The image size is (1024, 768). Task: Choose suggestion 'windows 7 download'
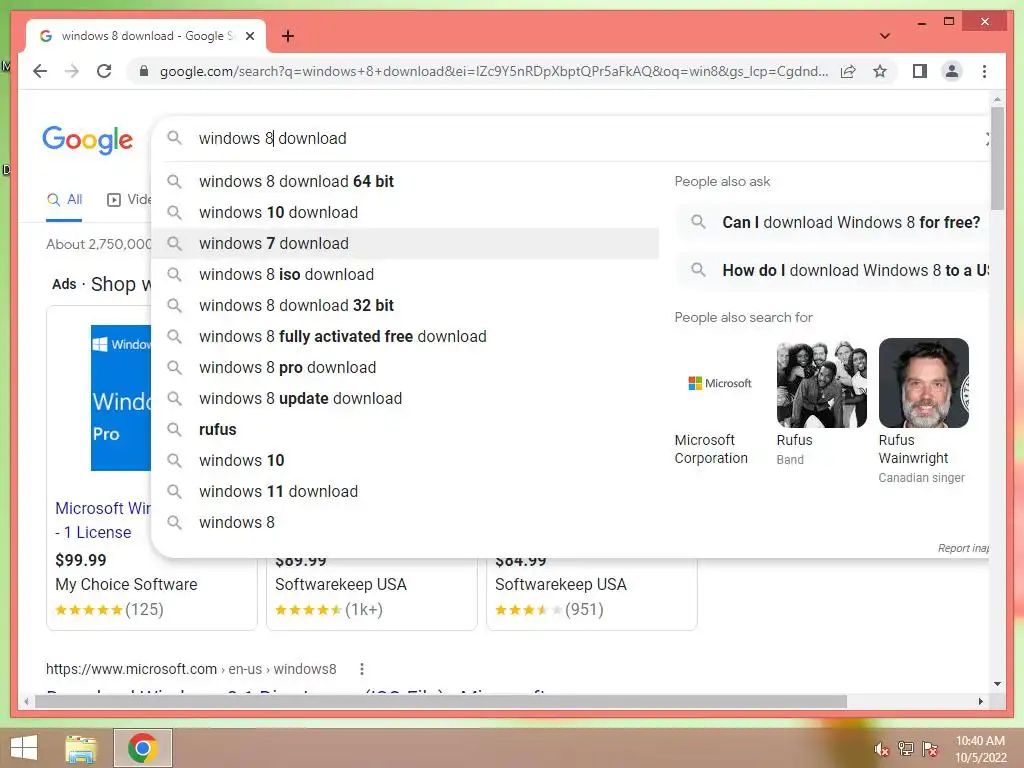pos(405,244)
